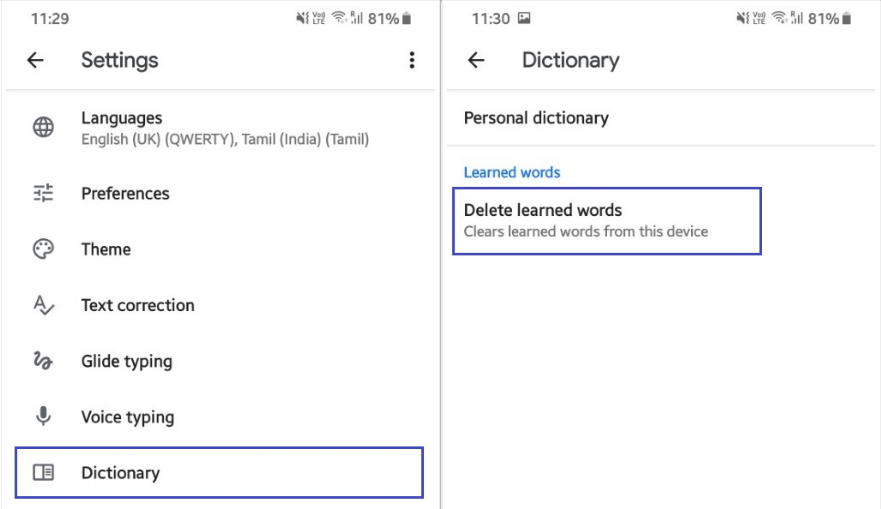Image resolution: width=881 pixels, height=509 pixels.
Task: Tap the Learned words section header
Action: click(x=512, y=172)
